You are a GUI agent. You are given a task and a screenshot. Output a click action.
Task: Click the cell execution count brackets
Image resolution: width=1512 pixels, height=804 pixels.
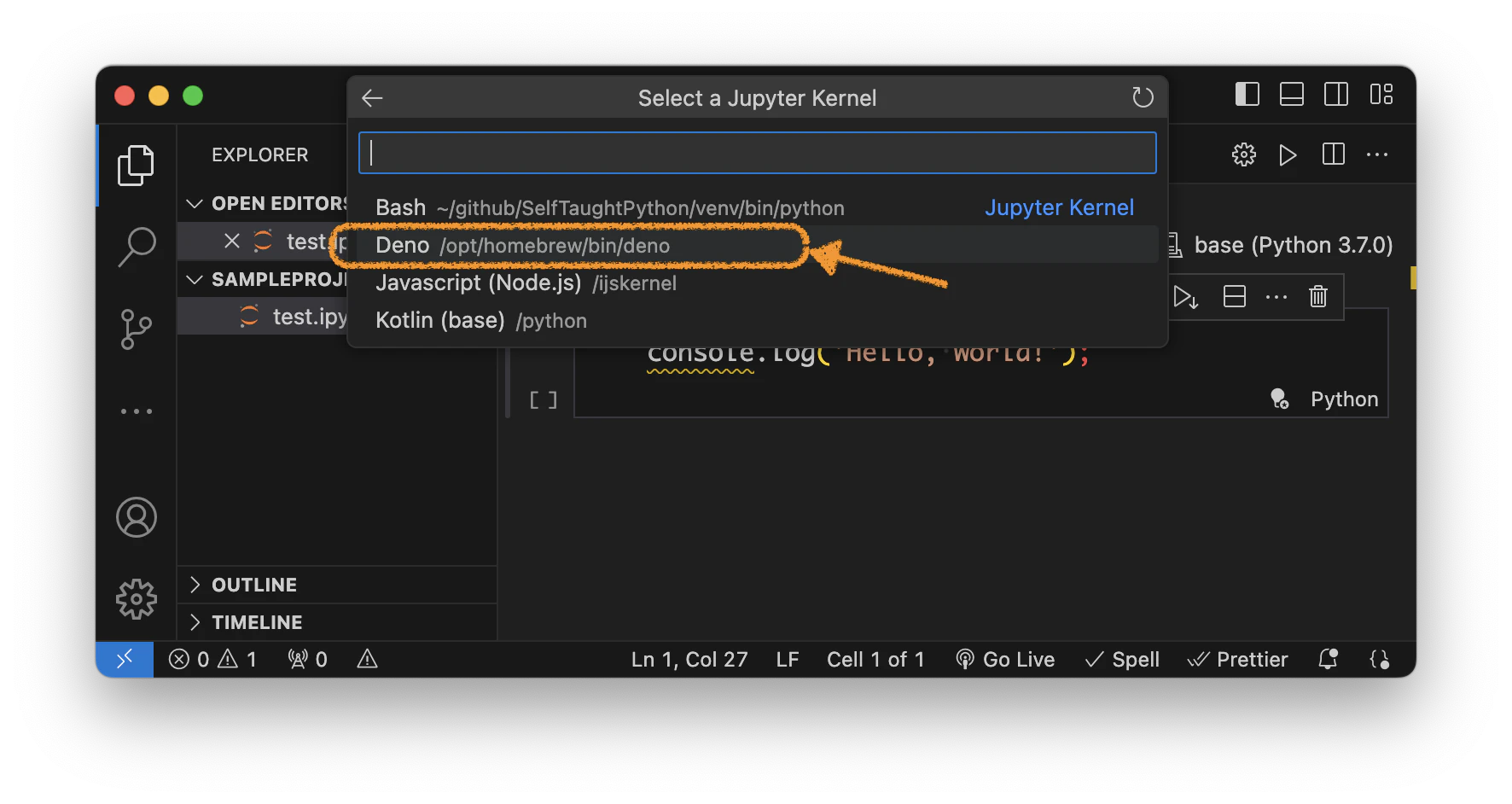tap(544, 399)
